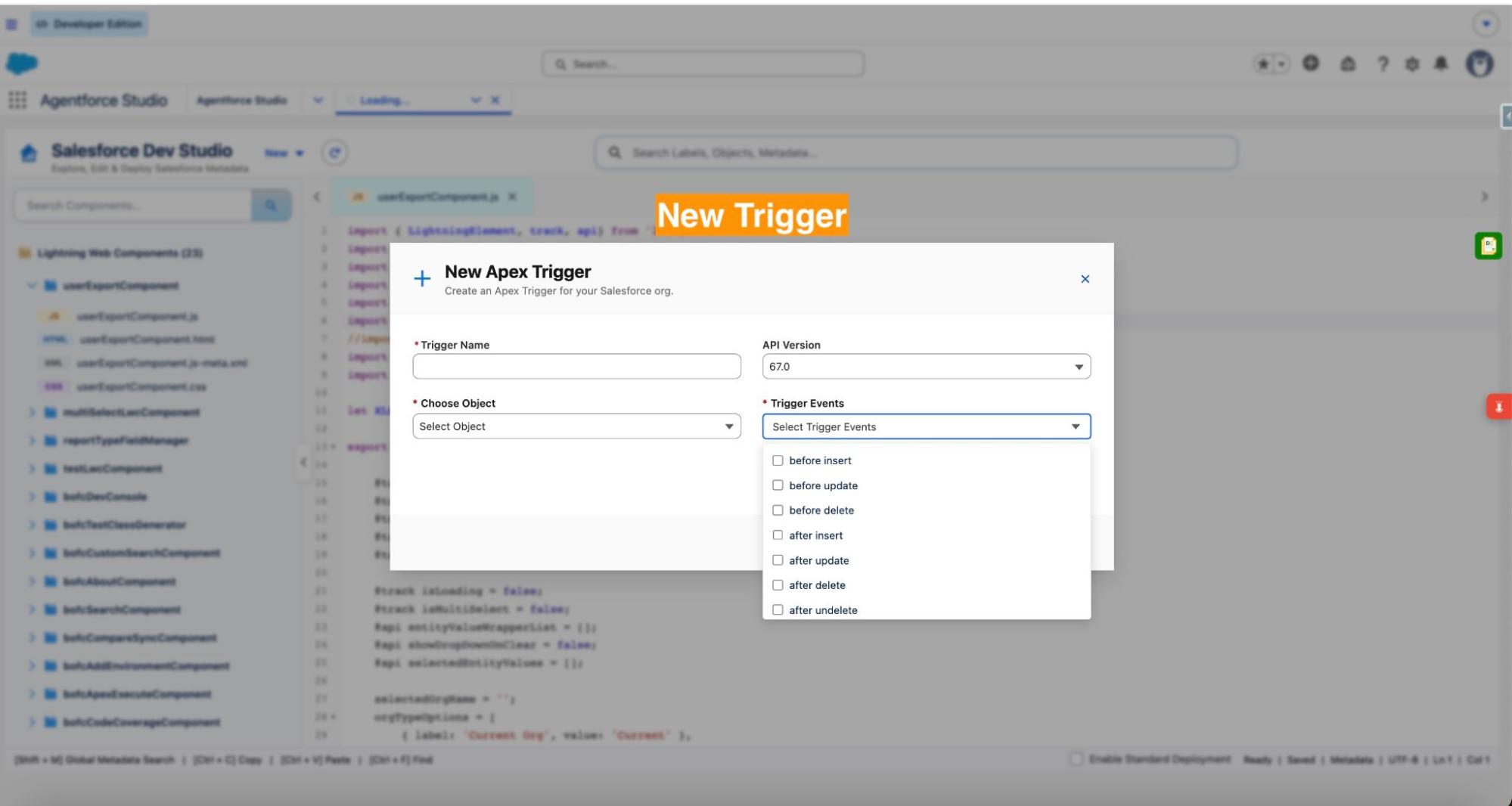Click the favorites star icon
The height and width of the screenshot is (806, 1512).
(x=1262, y=64)
